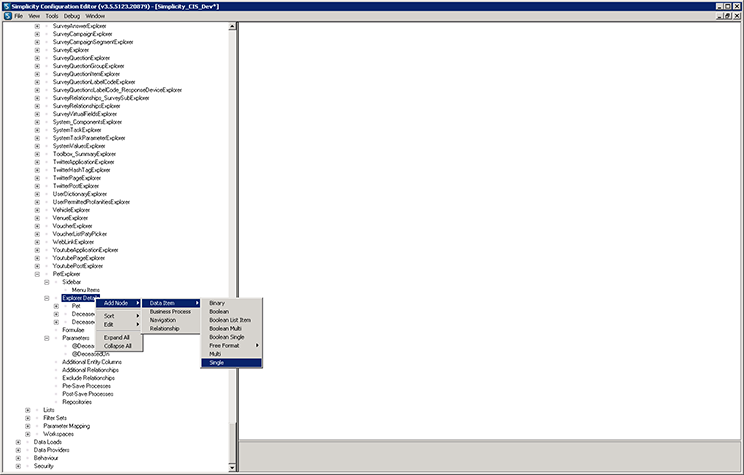This screenshot has width=744, height=475.
Task: Choose Business Process under Add Node
Action: point(170,311)
